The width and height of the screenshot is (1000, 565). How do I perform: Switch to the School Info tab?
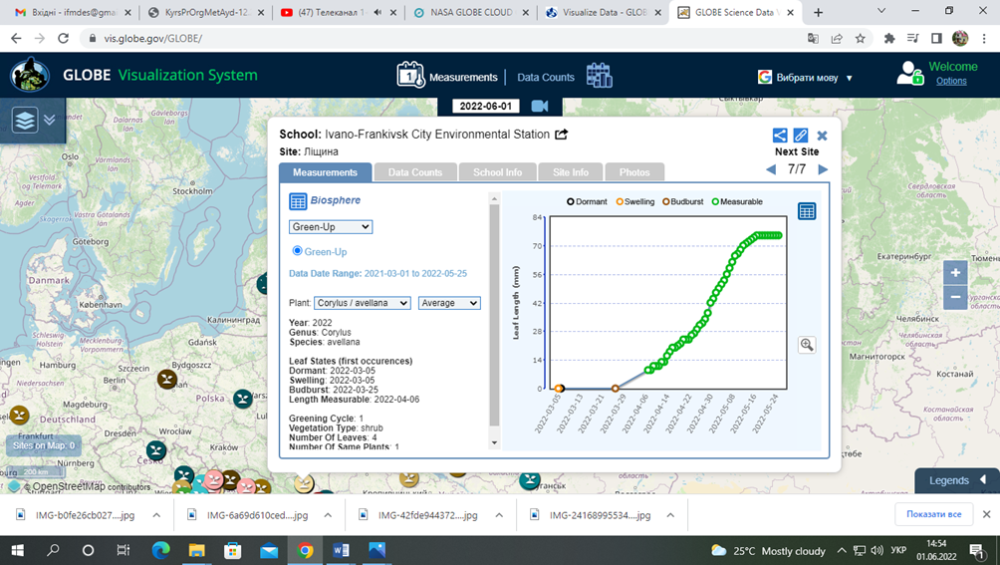pos(498,172)
